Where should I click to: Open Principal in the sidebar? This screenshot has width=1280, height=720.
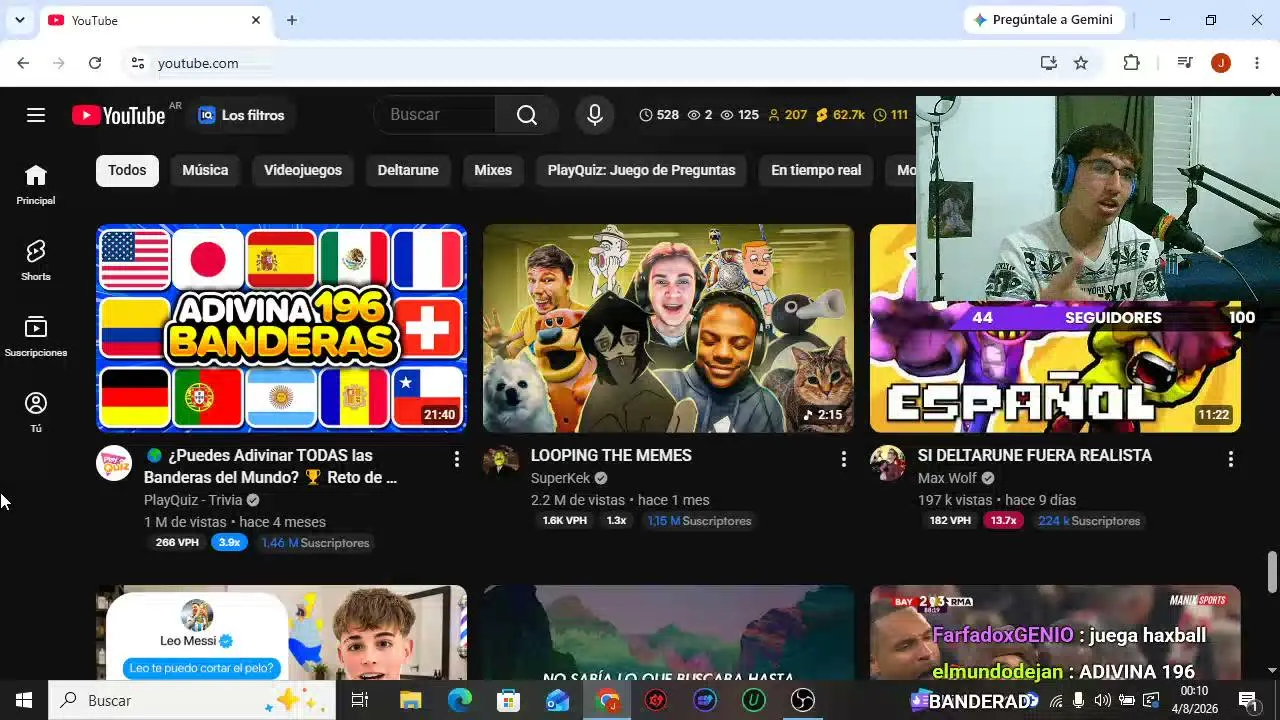tap(36, 185)
